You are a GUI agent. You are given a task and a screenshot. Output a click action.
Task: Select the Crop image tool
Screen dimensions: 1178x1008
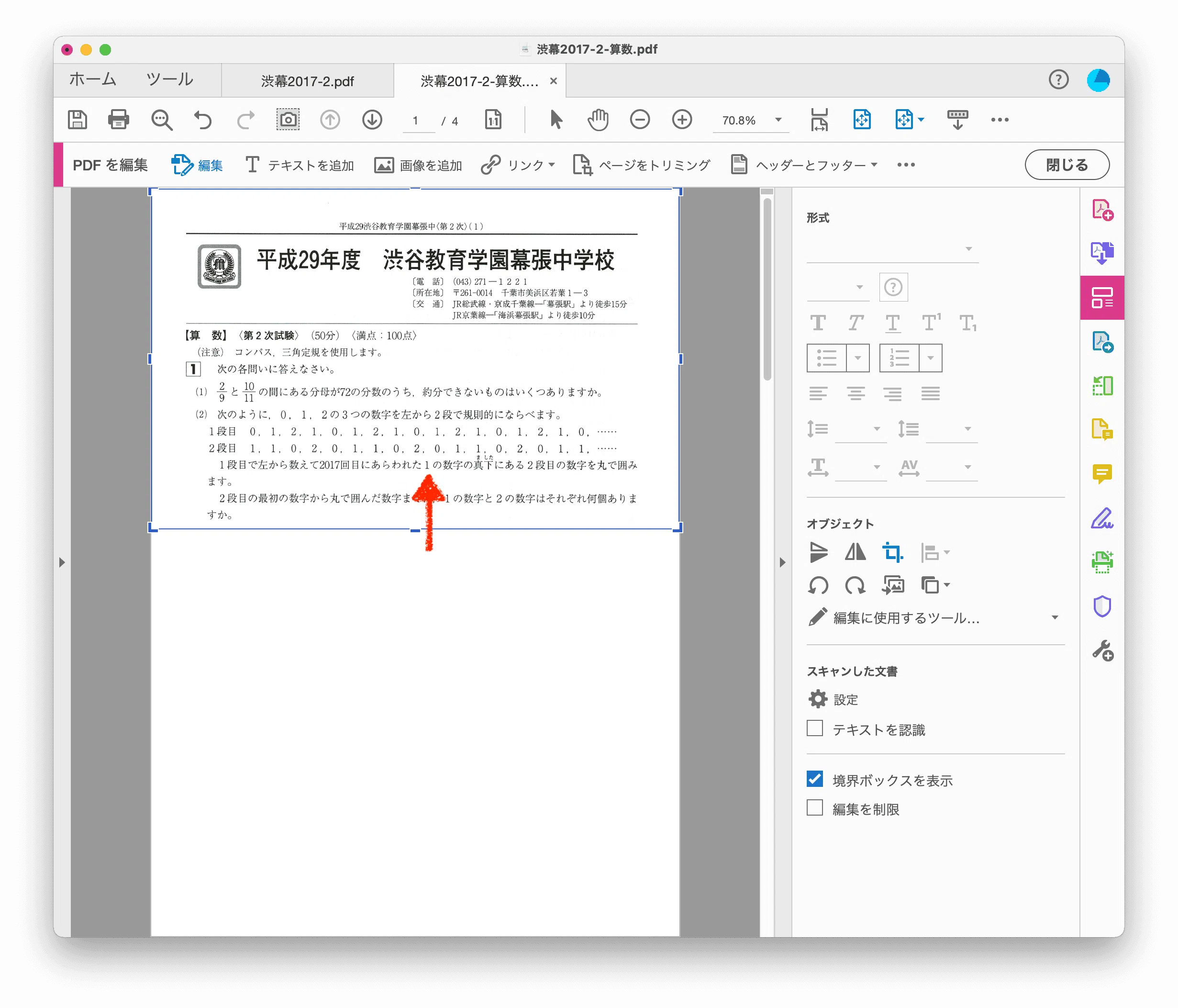tap(893, 552)
